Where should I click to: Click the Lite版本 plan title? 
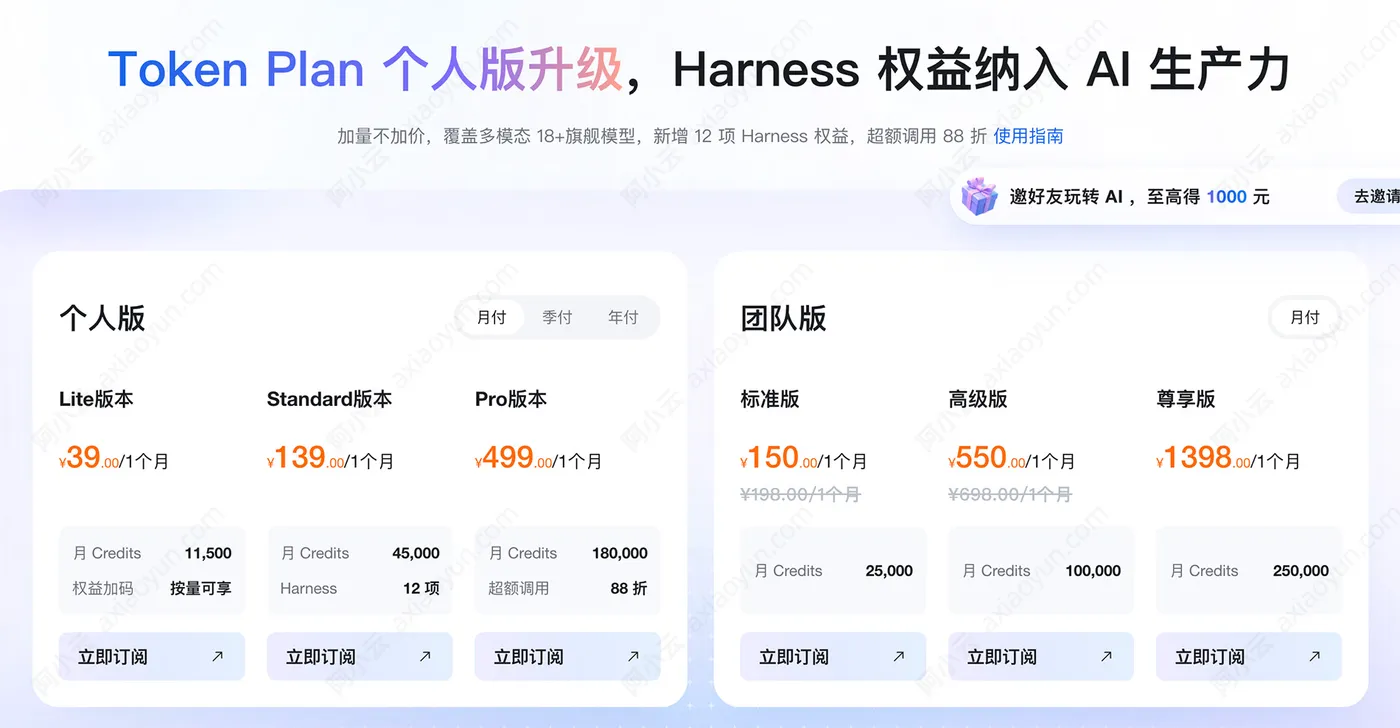[96, 399]
